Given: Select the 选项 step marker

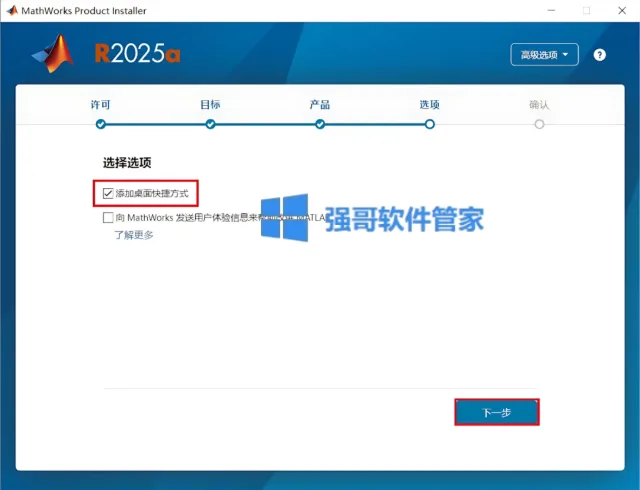Looking at the screenshot, I should pyautogui.click(x=429, y=124).
